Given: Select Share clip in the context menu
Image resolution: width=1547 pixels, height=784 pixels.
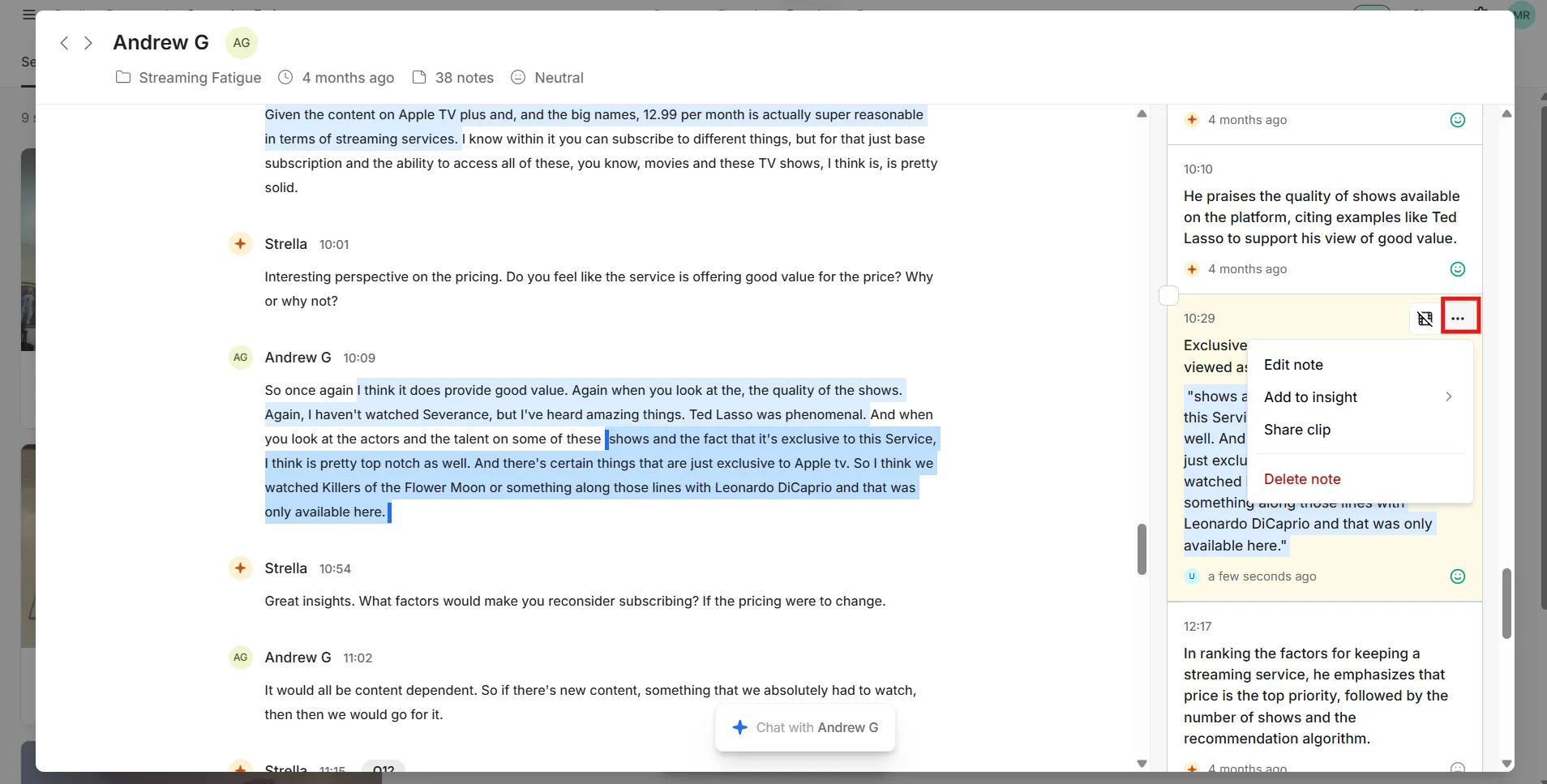Looking at the screenshot, I should click(x=1360, y=430).
